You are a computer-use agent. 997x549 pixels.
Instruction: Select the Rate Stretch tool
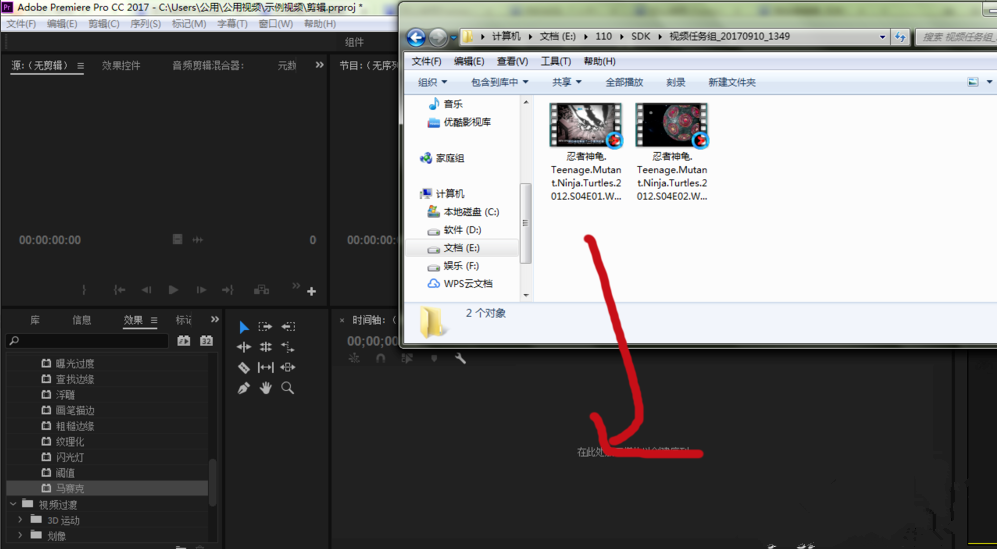(288, 347)
